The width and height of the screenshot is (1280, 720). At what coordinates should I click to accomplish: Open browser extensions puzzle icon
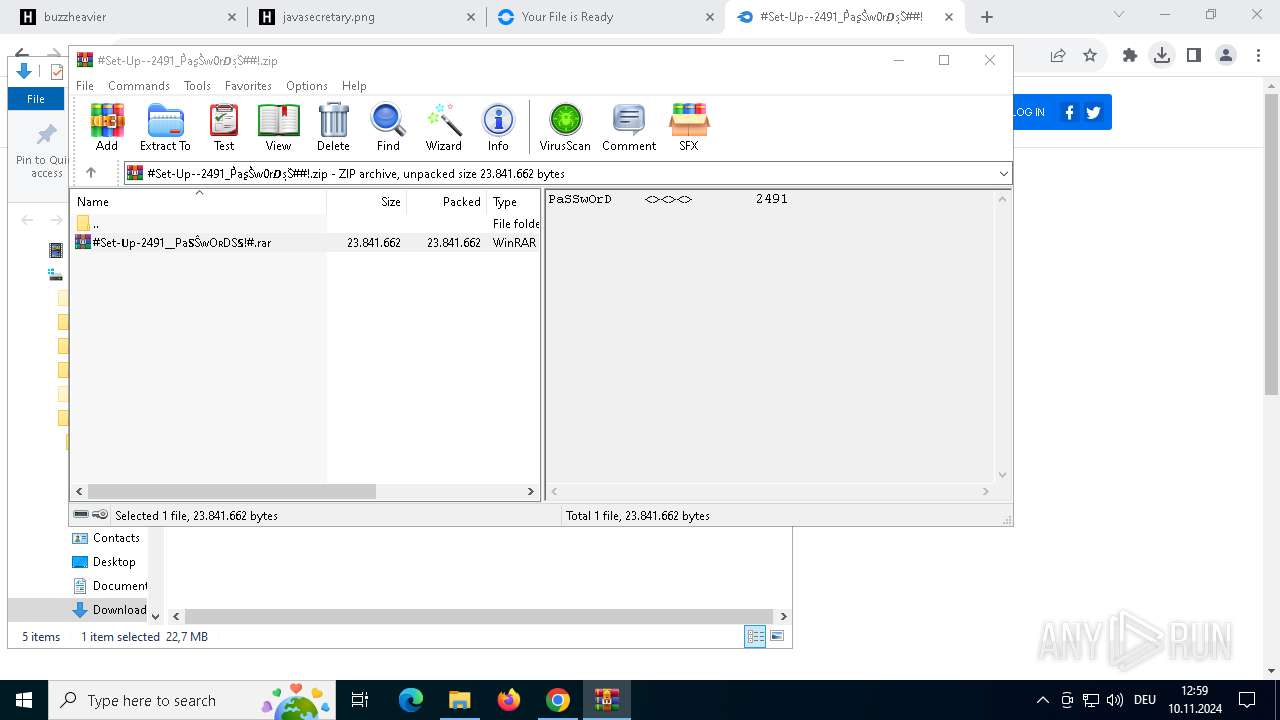coord(1130,56)
